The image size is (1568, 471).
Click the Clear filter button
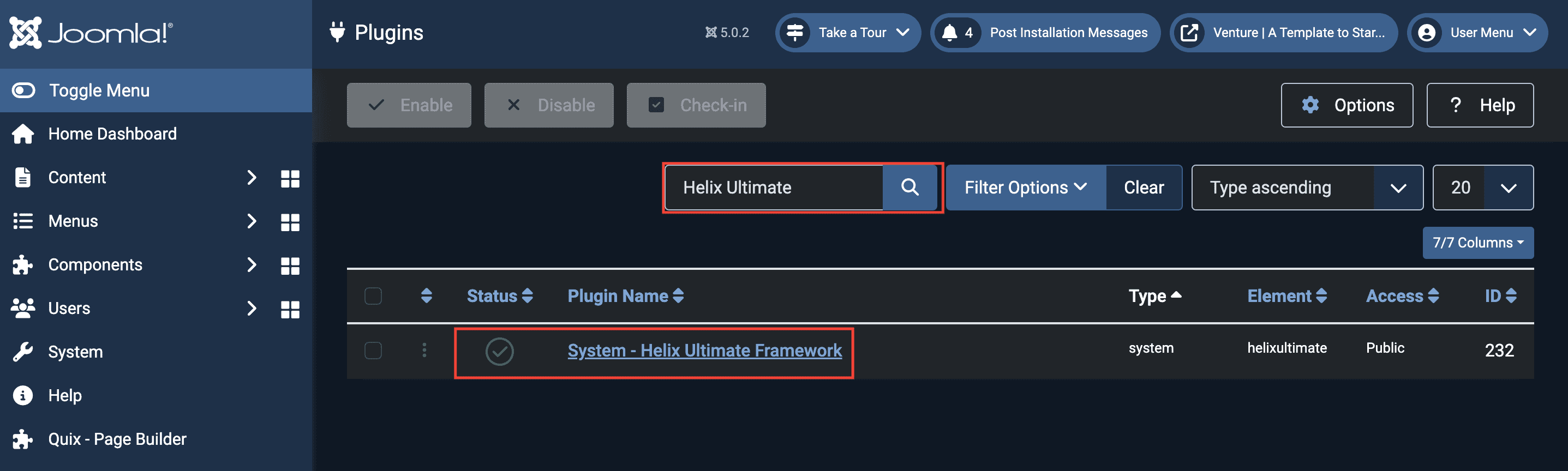click(1143, 188)
